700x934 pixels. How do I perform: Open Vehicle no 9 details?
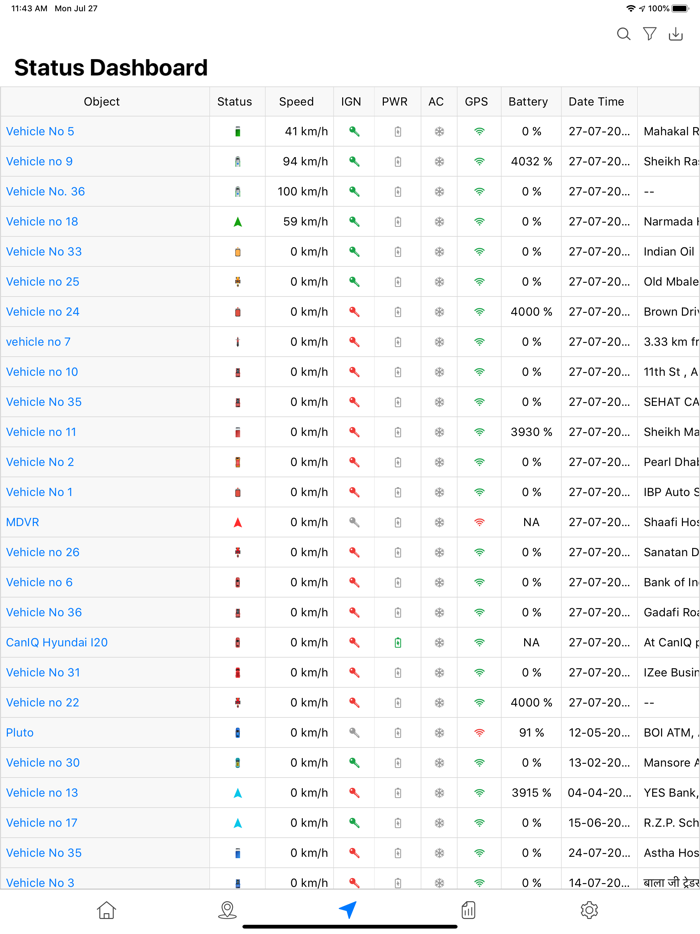pos(39,161)
